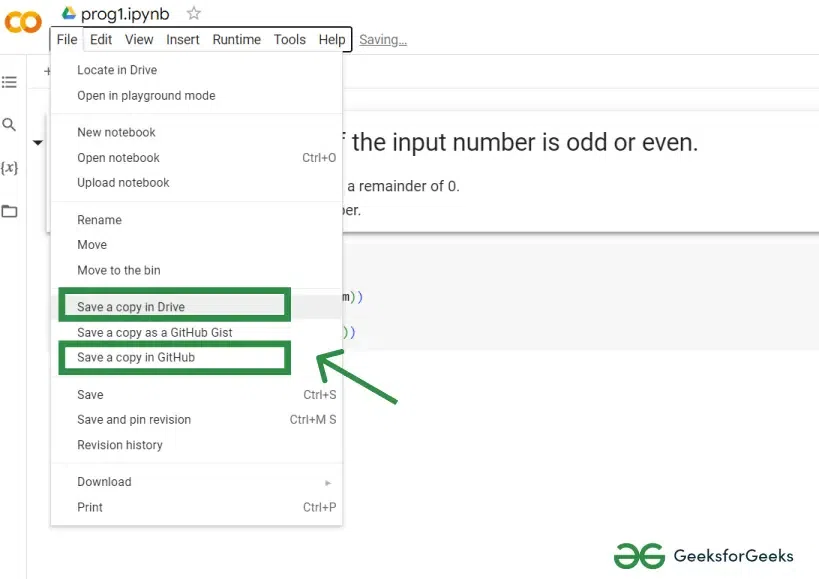The width and height of the screenshot is (819, 579).
Task: Click the text 'a remainder of 0.'
Action: pyautogui.click(x=403, y=186)
